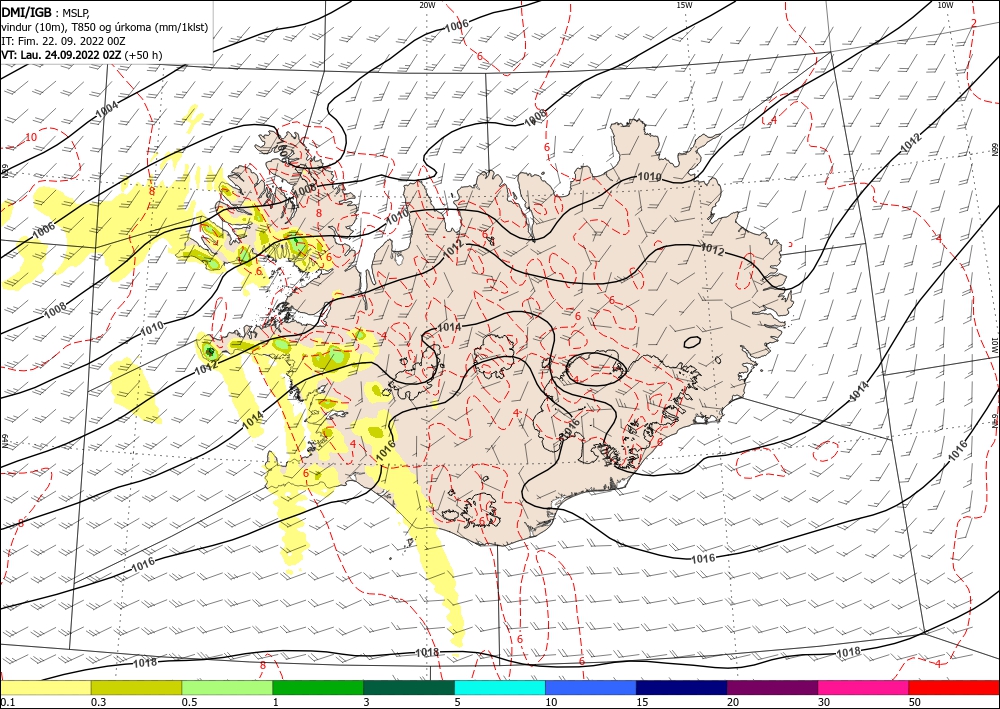Screen dimensions: 1000x709
Task: Click the small closed isobar loop in eastern Iceland
Action: [x=692, y=342]
